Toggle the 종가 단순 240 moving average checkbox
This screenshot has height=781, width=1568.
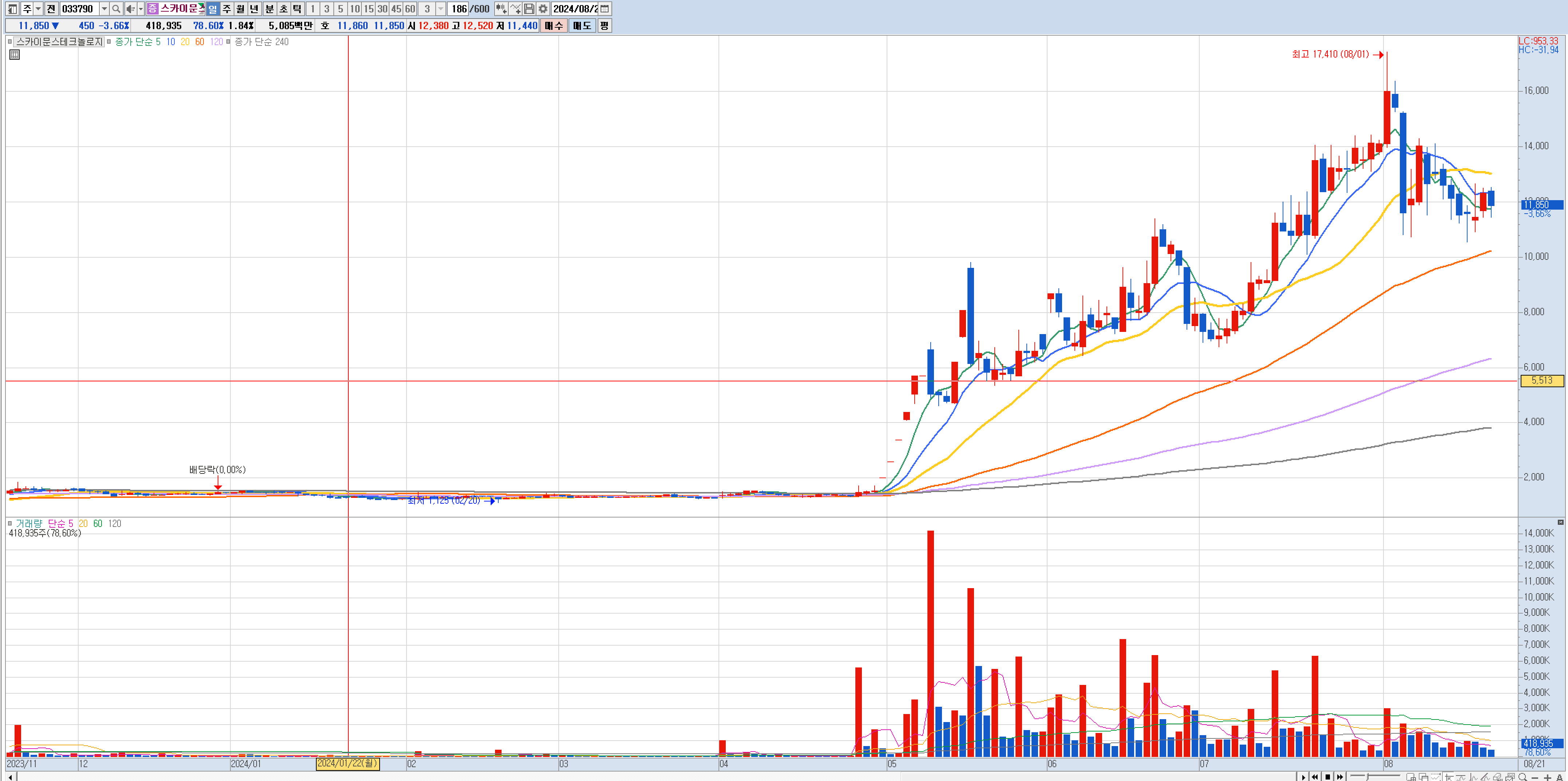(x=228, y=41)
